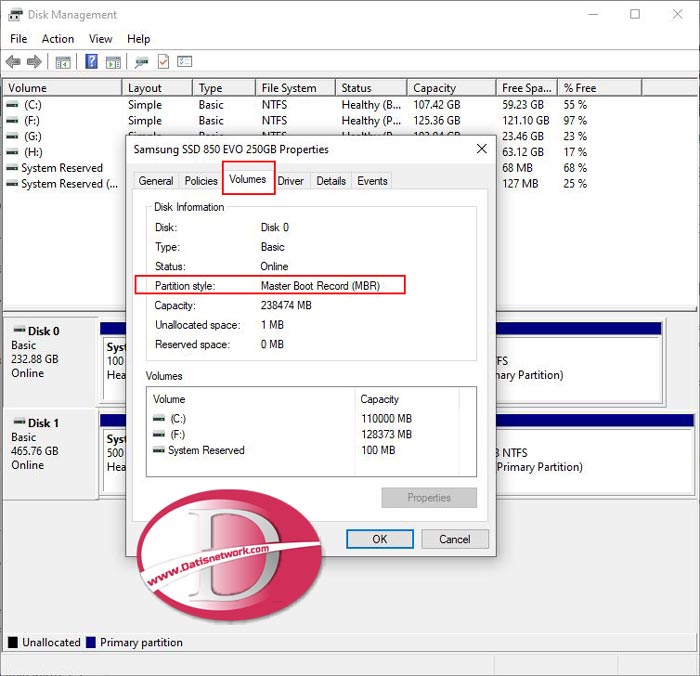Image resolution: width=700 pixels, height=676 pixels.
Task: Sort by the Layout column header
Action: (157, 88)
